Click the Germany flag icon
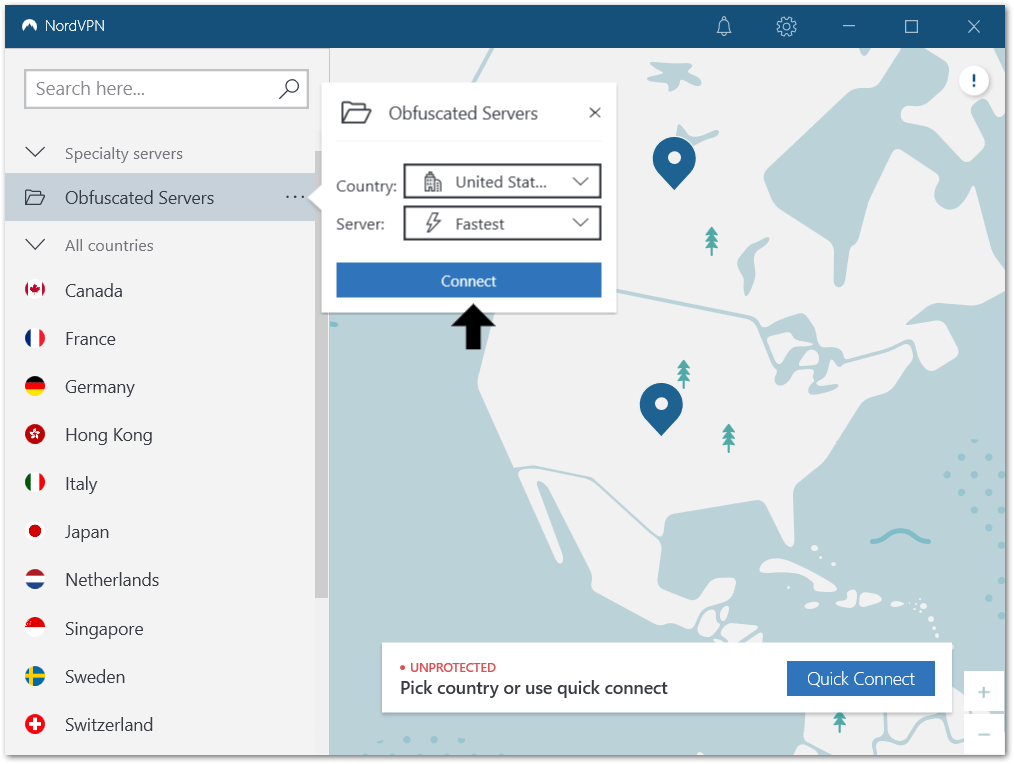The width and height of the screenshot is (1014, 764). point(35,386)
